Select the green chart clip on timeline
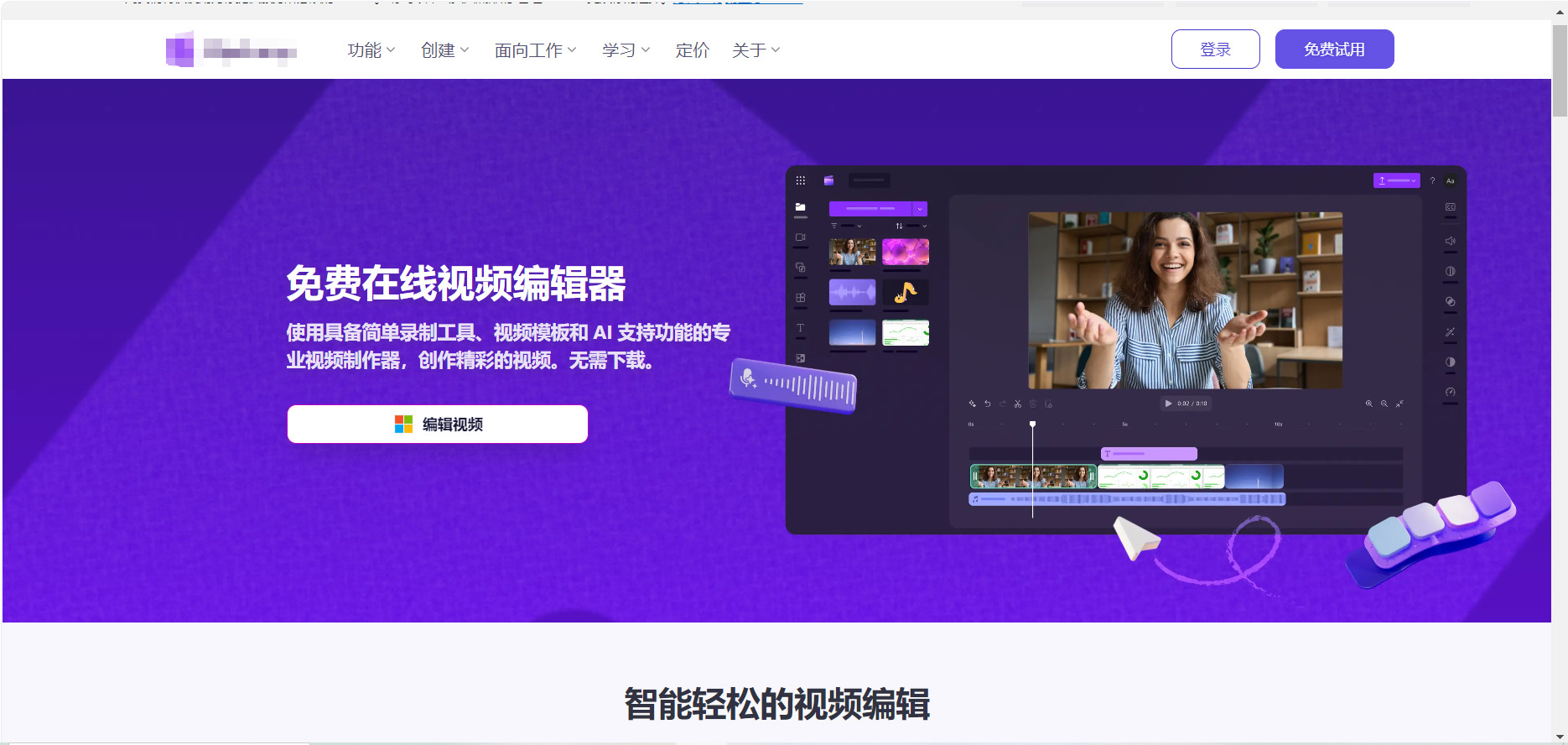 (x=1161, y=477)
